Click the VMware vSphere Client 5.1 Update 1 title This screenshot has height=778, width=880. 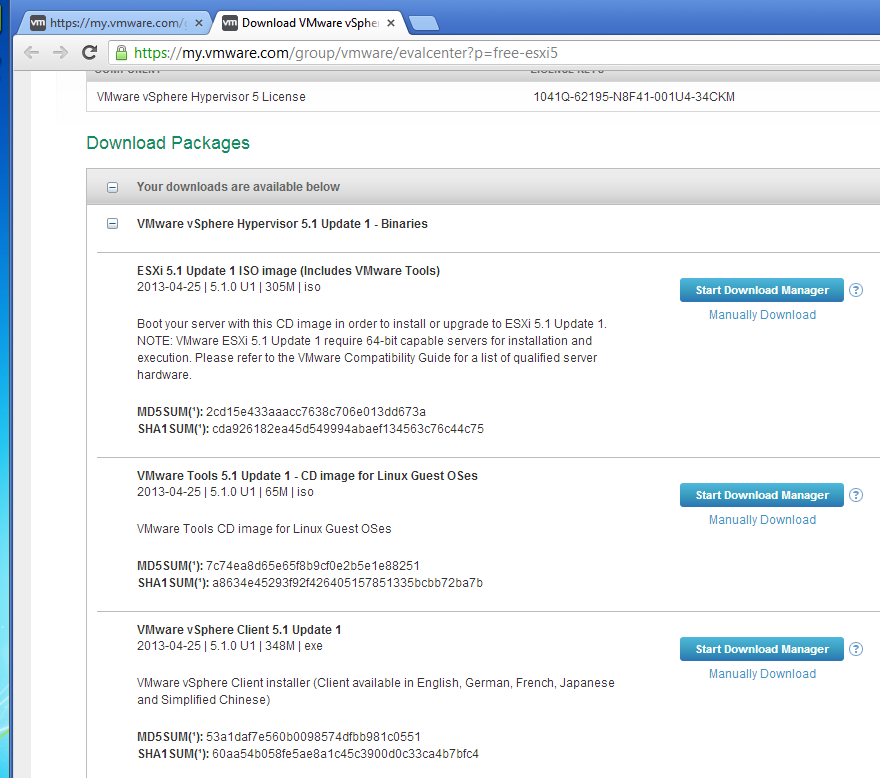[x=239, y=630]
